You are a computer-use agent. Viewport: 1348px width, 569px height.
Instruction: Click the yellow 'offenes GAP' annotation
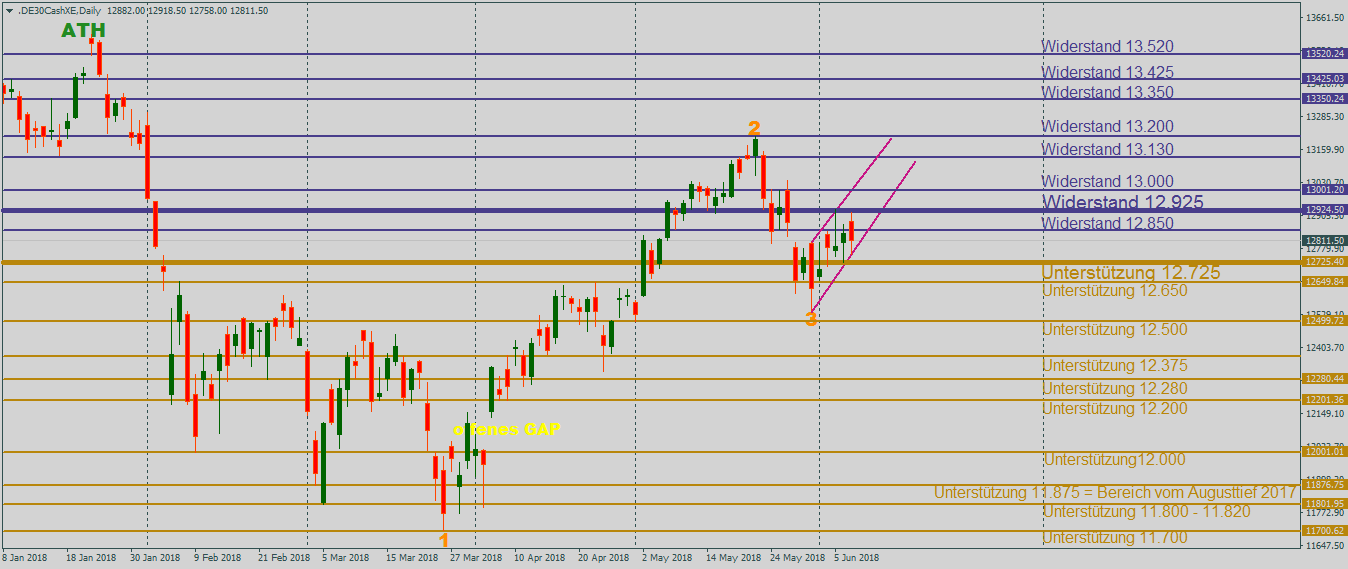pyautogui.click(x=507, y=428)
